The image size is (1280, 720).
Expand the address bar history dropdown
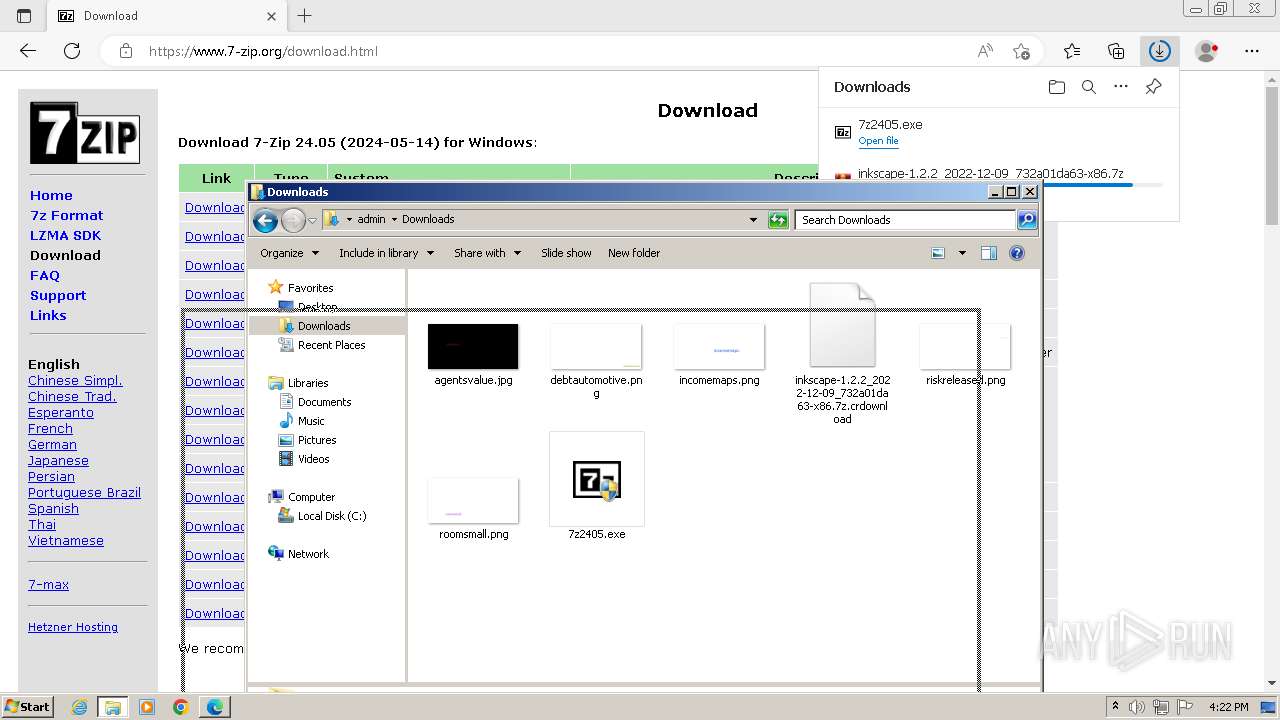tap(753, 220)
